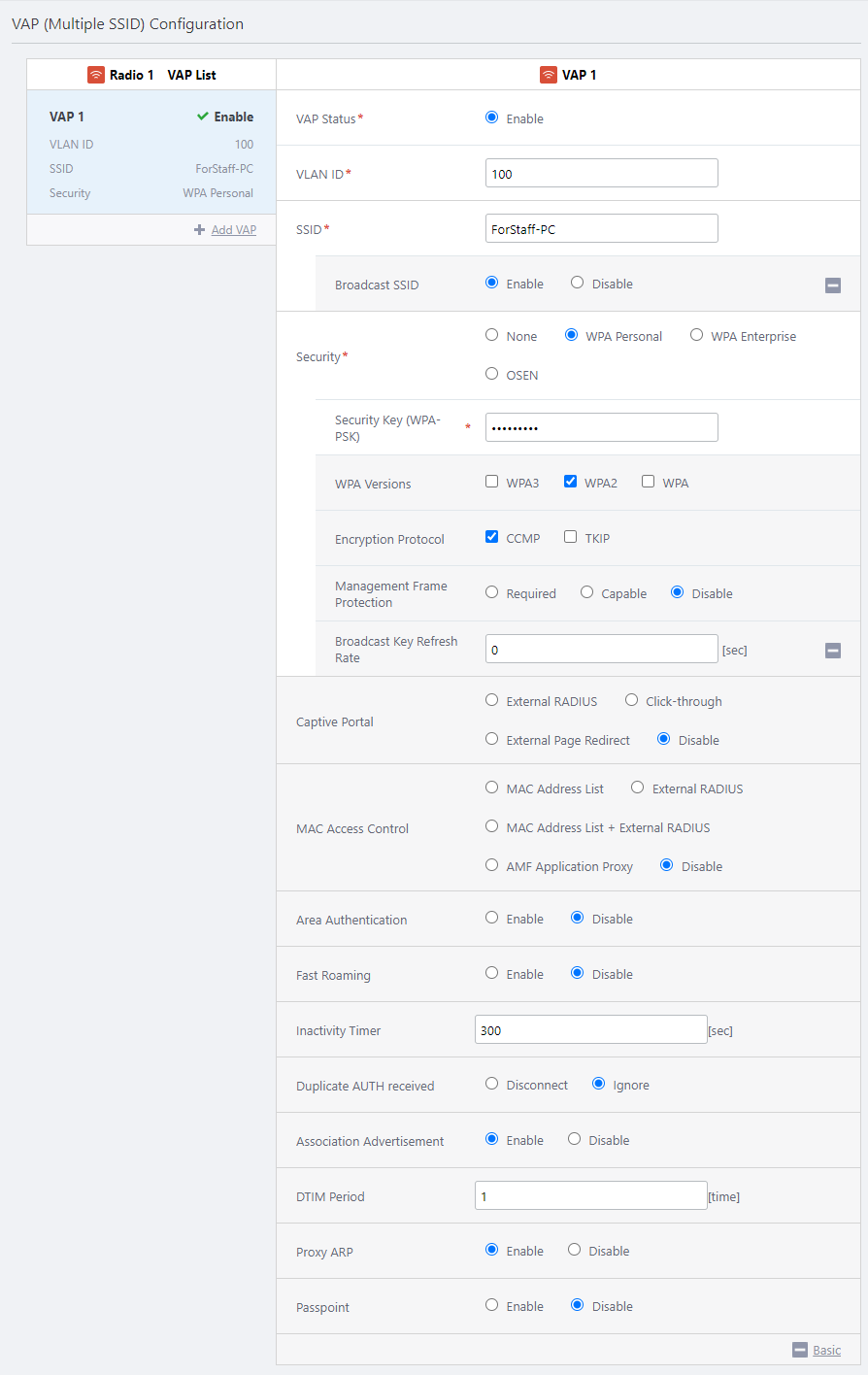The width and height of the screenshot is (868, 1375).
Task: Click the SSID text field
Action: (601, 229)
